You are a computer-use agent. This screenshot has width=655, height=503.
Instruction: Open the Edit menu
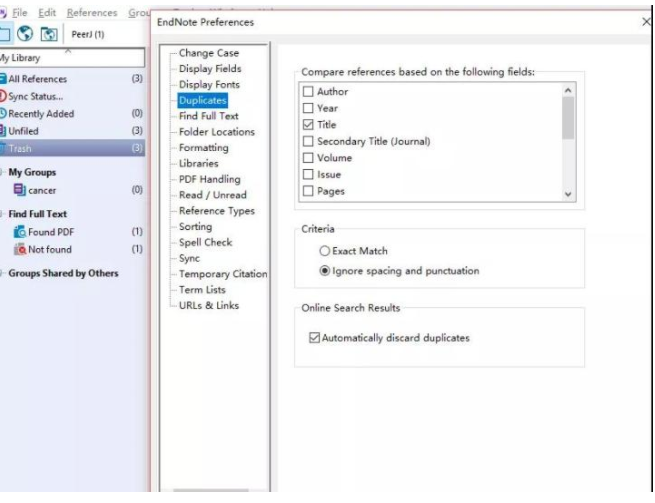coord(47,13)
